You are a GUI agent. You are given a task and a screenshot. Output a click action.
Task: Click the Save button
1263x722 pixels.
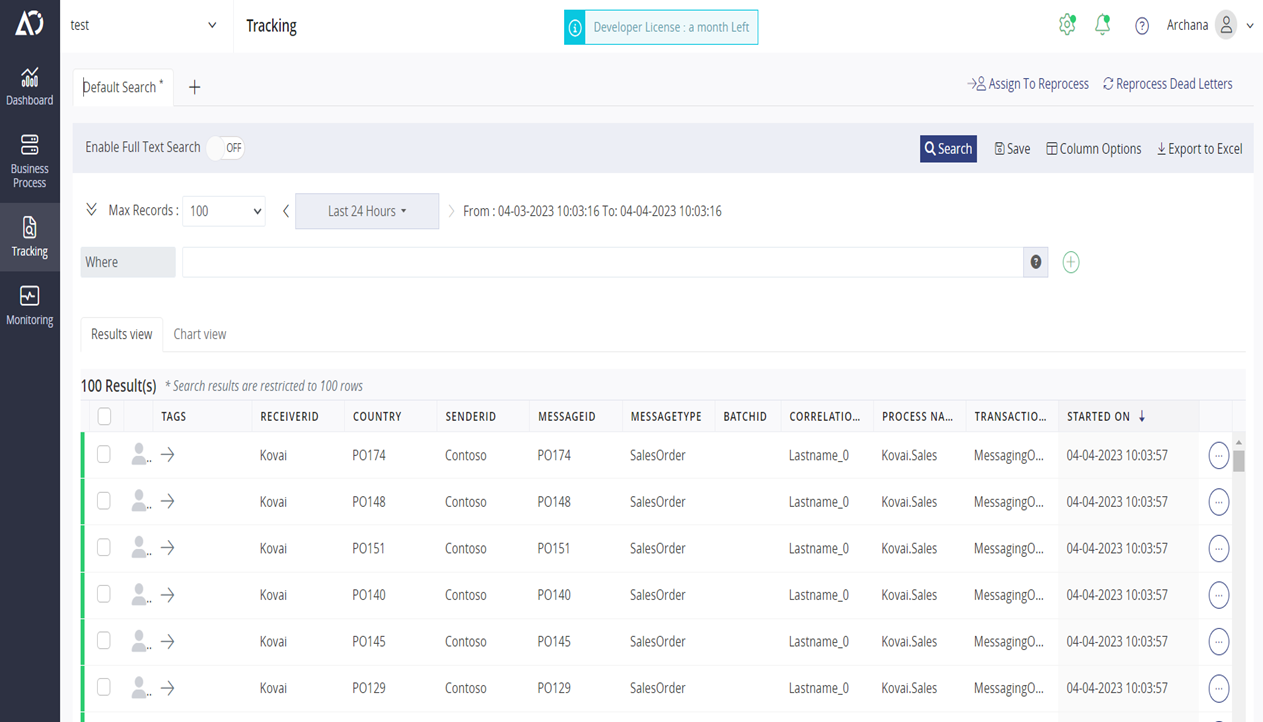coord(1012,148)
